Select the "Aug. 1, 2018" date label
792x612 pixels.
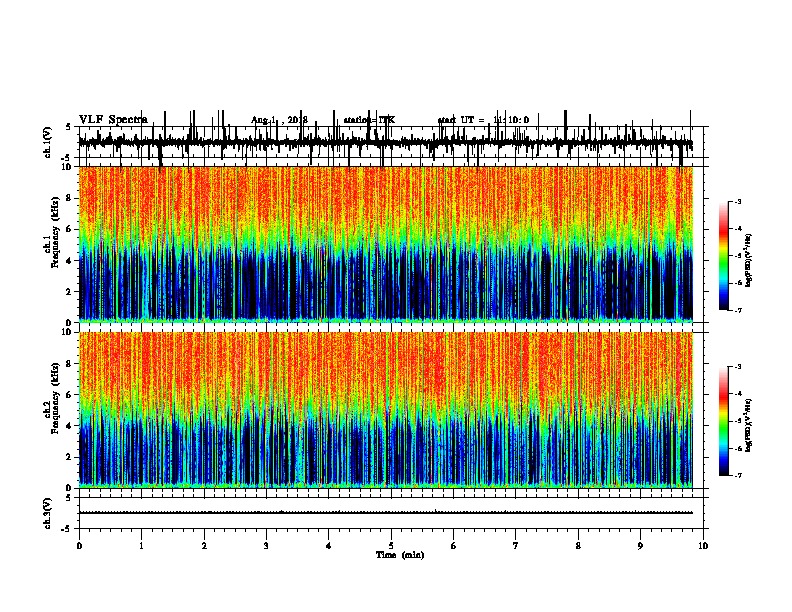click(x=279, y=120)
